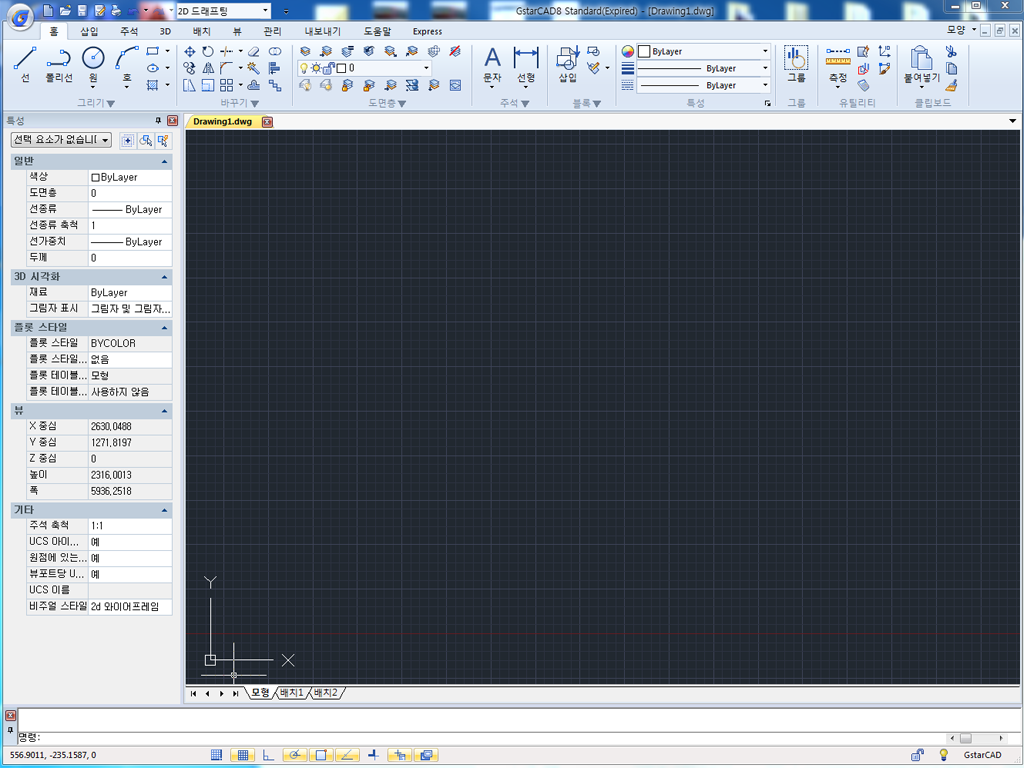Click the GstarCAD application menu button

click(21, 17)
